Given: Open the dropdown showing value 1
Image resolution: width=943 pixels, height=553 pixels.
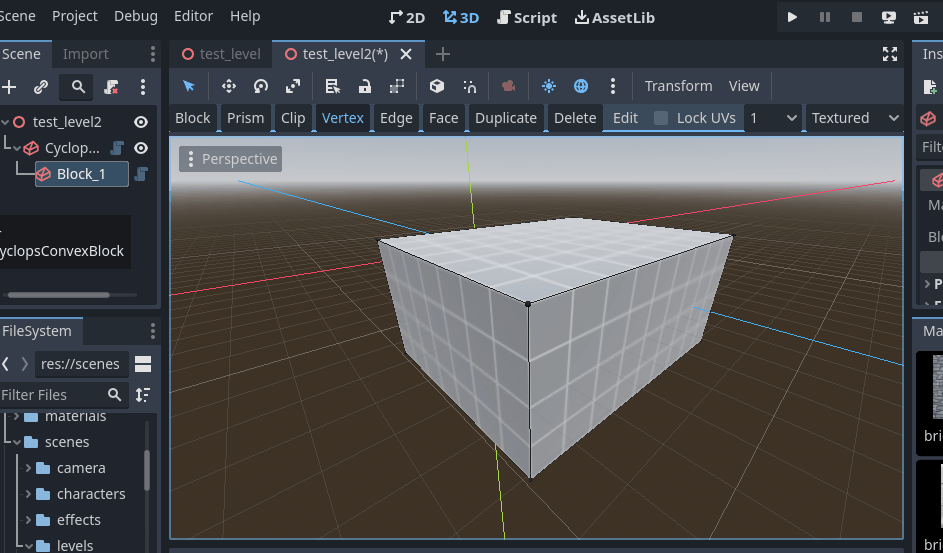Looking at the screenshot, I should click(773, 118).
